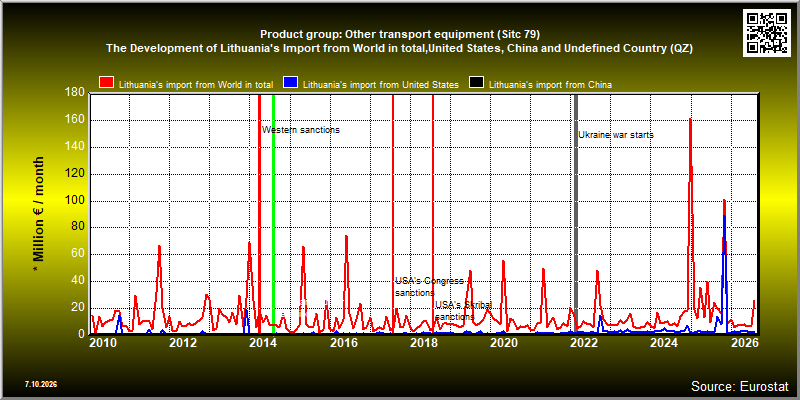Click the QR code in the corner
Screen dimensions: 800x400
[766, 32]
